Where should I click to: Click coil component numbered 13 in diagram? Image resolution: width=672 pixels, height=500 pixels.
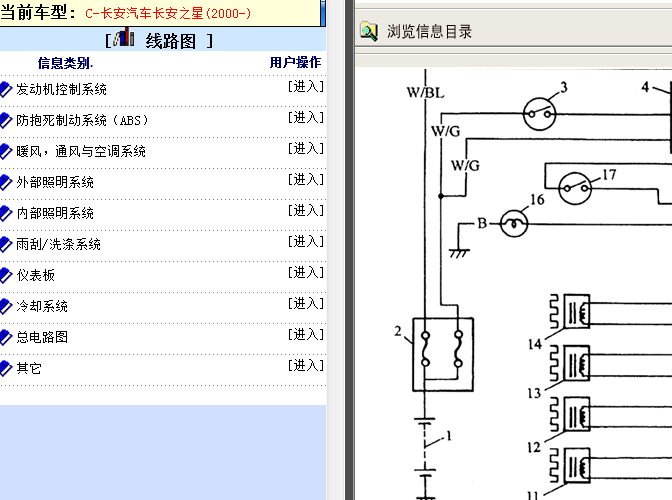(570, 363)
